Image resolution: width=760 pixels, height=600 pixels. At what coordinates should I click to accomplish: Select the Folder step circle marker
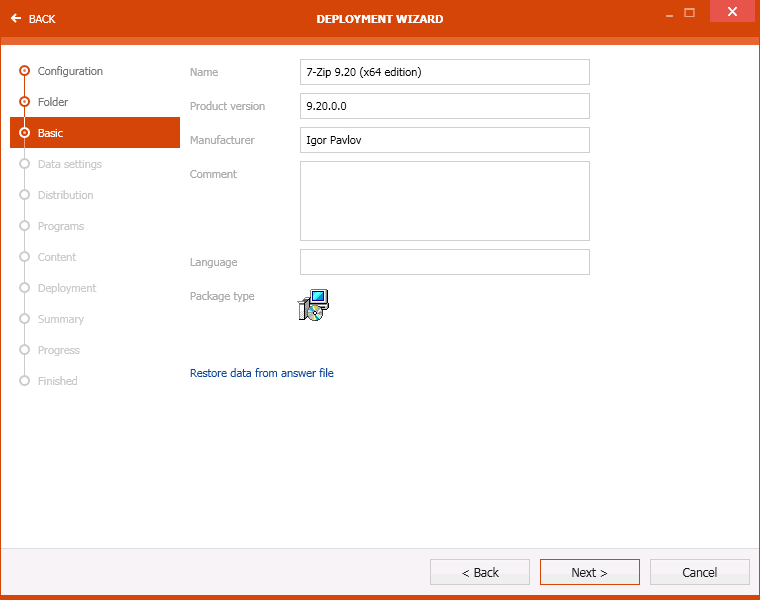(25, 102)
